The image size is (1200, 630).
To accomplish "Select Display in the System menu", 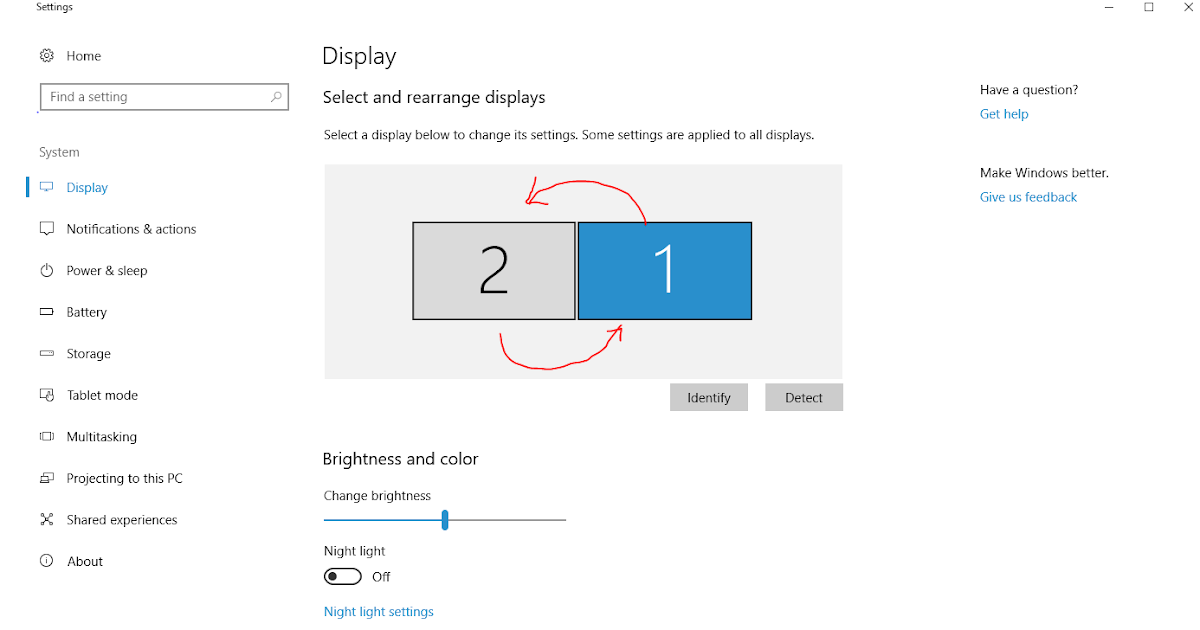I will pyautogui.click(x=87, y=187).
